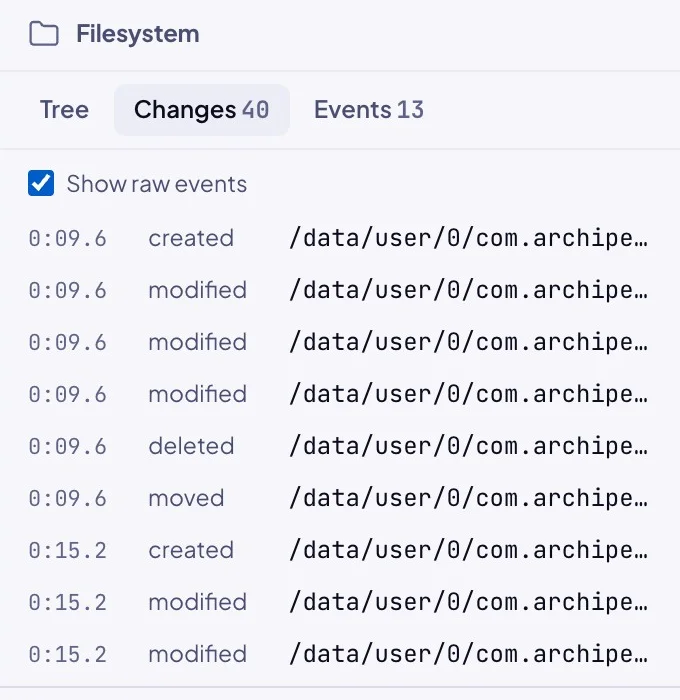Viewport: 680px width, 700px height.
Task: Click the Show raw events label
Action: click(157, 184)
